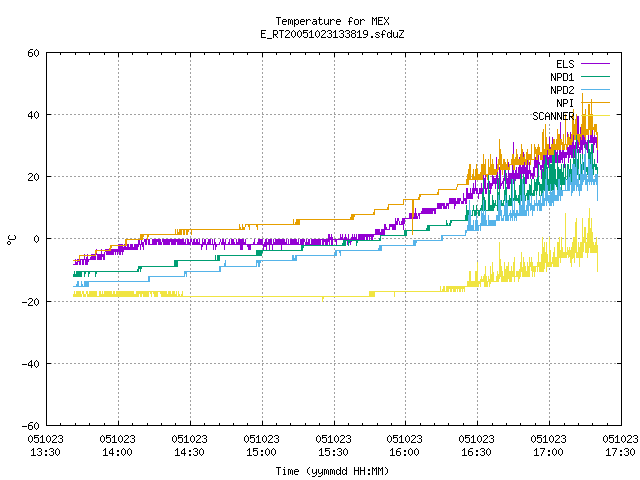The width and height of the screenshot is (640, 480).
Task: Click the y-axis label 60
Action: 33,53
